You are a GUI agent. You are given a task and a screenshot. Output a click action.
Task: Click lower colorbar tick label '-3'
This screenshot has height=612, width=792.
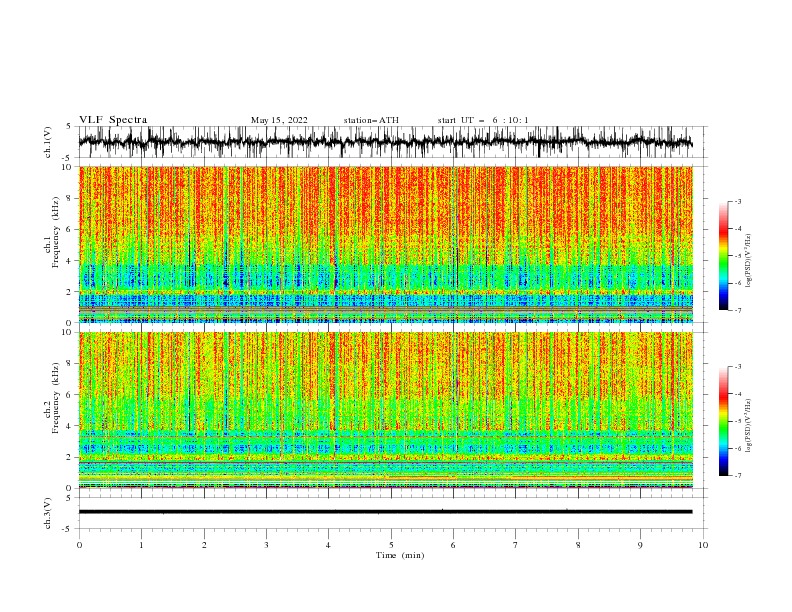(738, 367)
